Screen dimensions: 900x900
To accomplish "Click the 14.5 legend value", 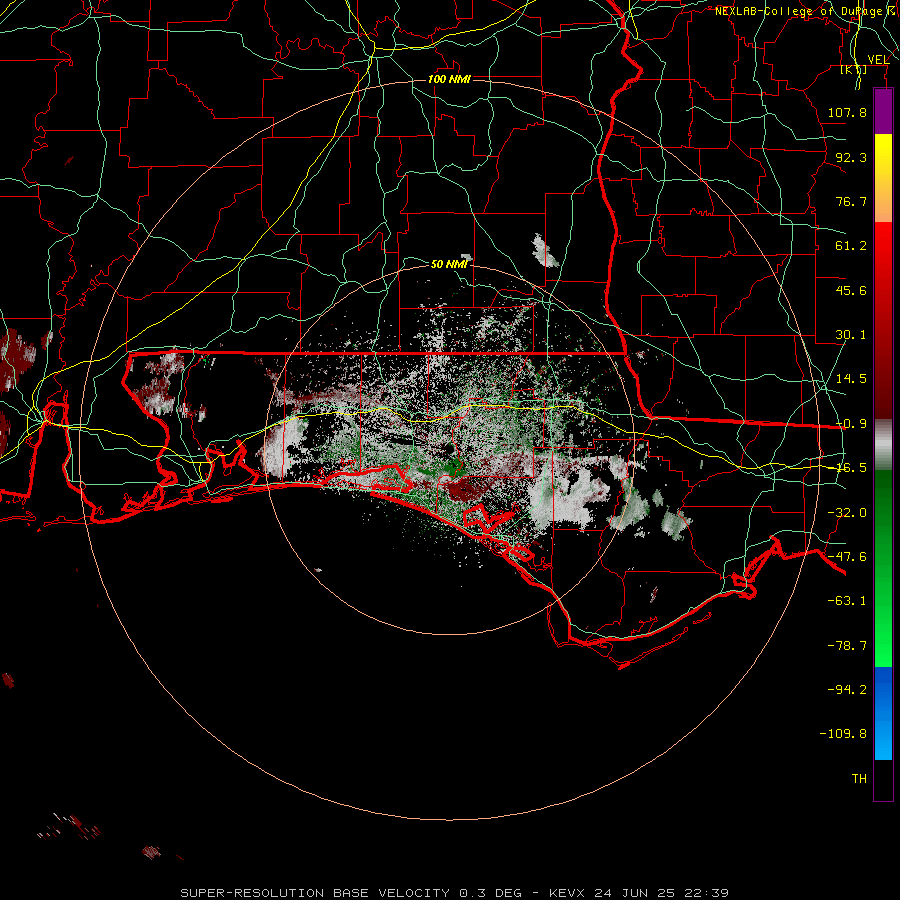I will [851, 379].
